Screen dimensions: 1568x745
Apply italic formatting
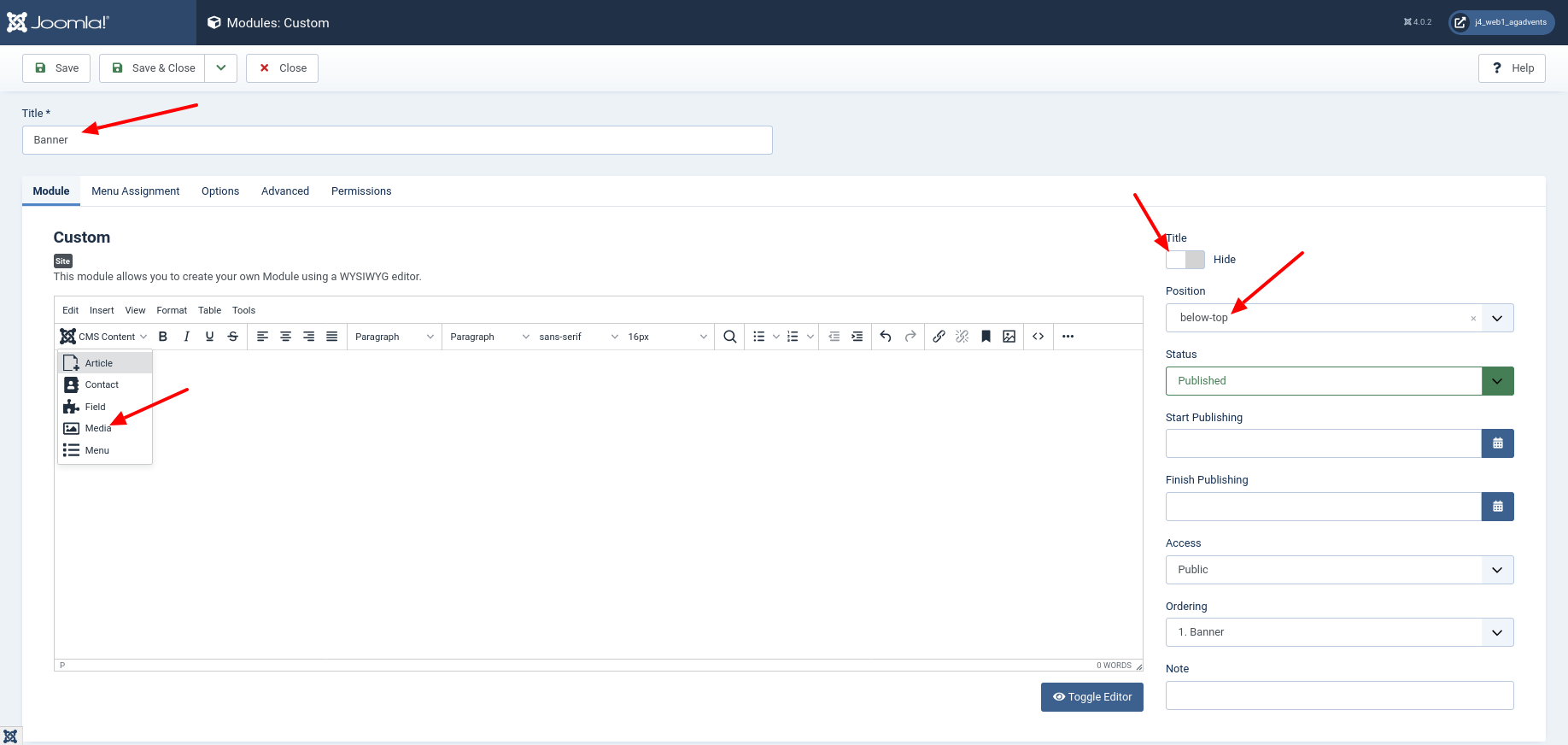[x=186, y=337]
